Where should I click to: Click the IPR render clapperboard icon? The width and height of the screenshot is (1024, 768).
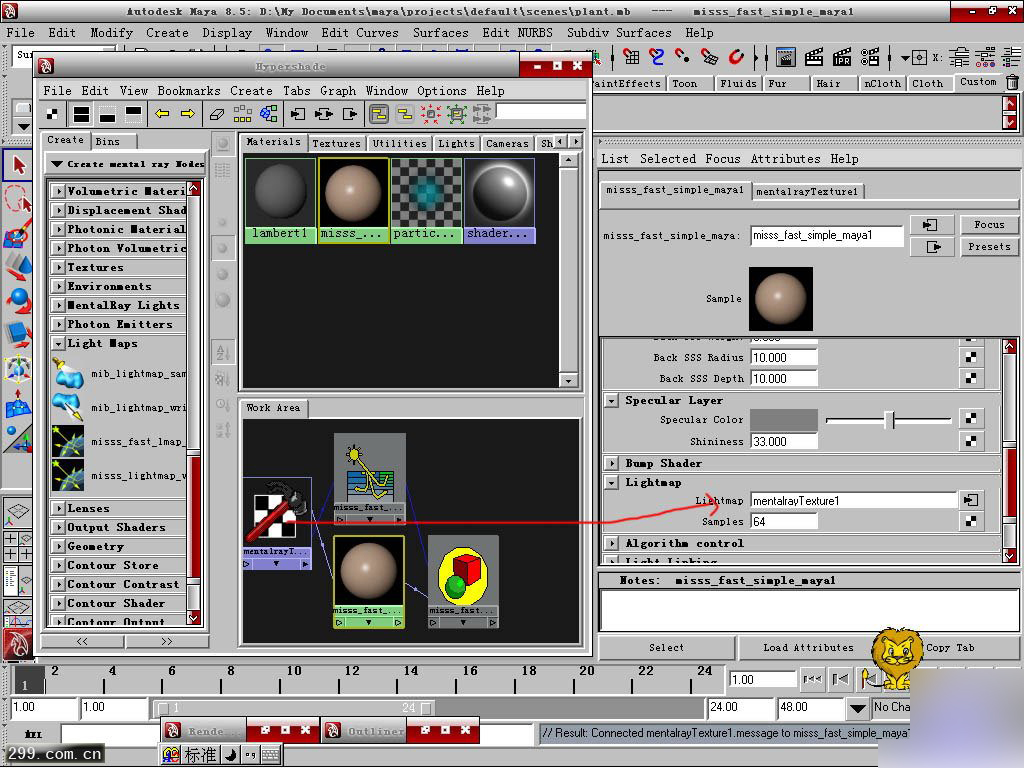[842, 57]
